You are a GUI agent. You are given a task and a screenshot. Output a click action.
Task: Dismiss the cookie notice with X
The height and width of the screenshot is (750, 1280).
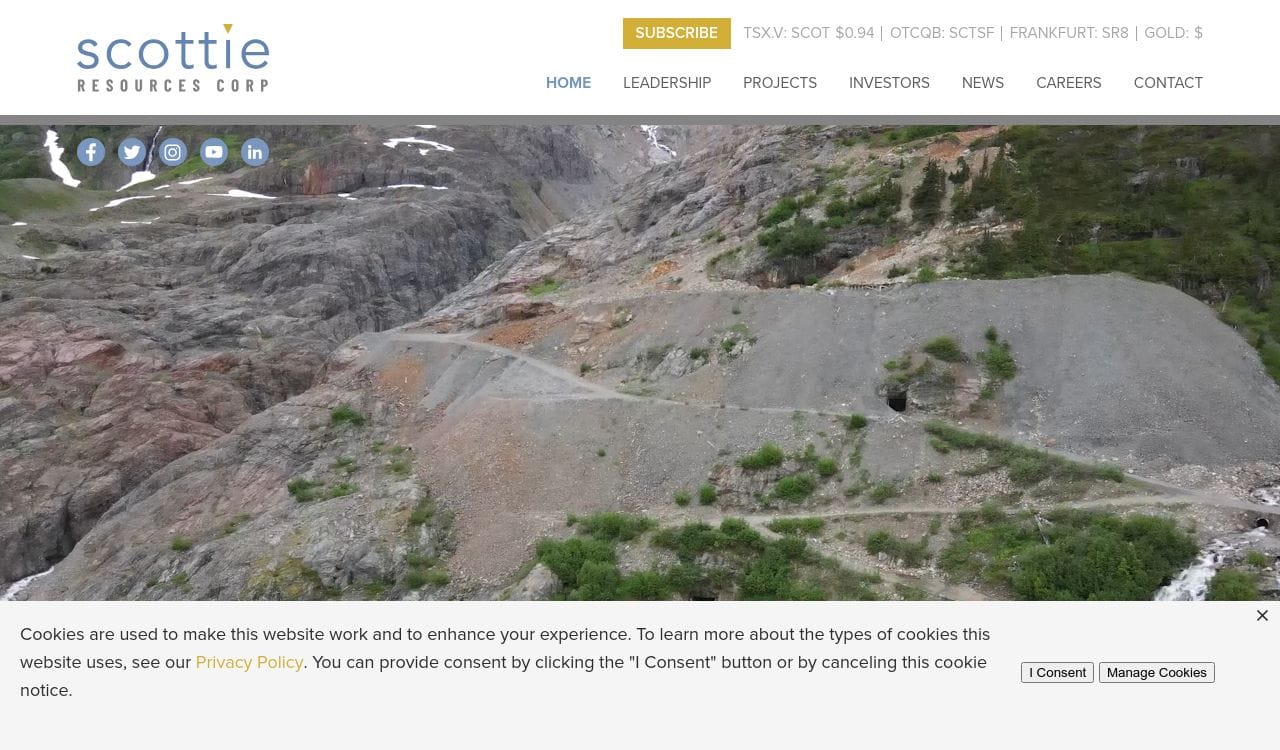tap(1262, 615)
